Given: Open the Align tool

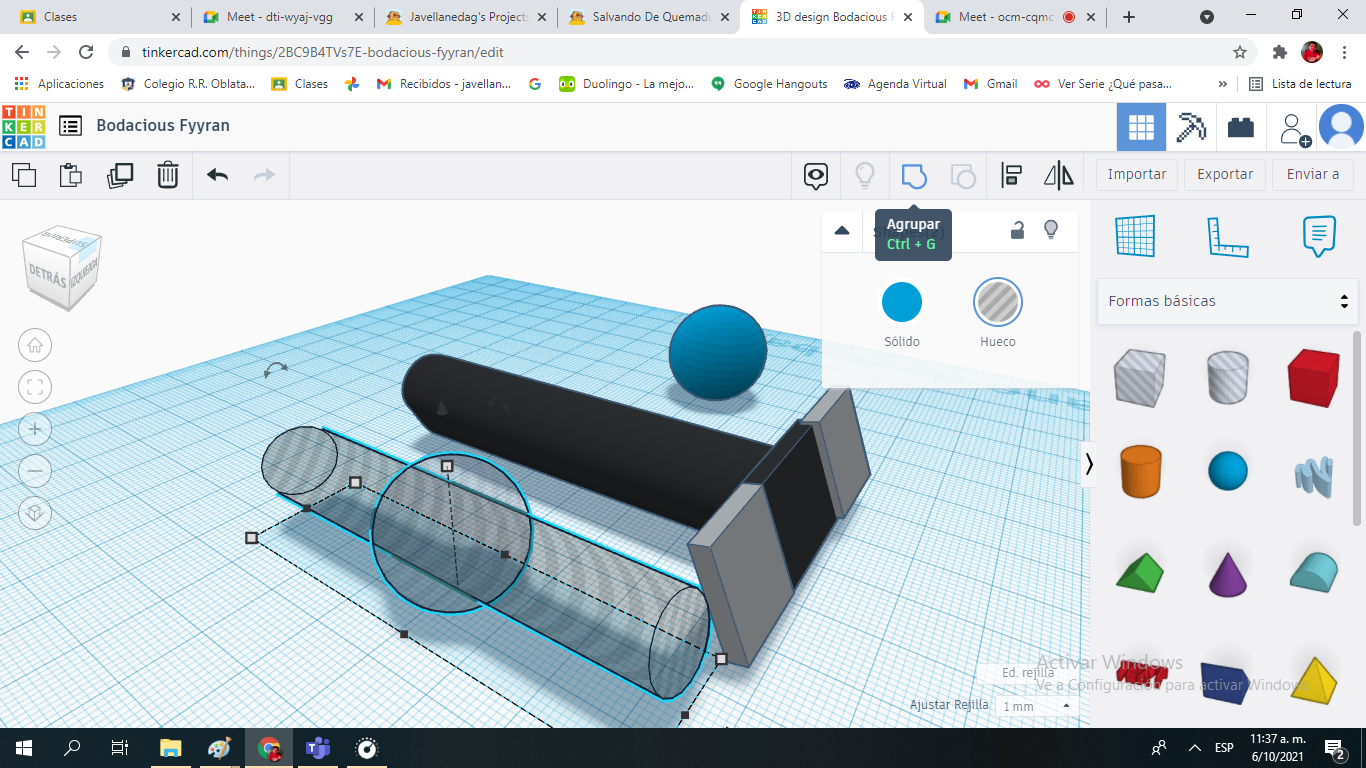Looking at the screenshot, I should tap(1012, 176).
